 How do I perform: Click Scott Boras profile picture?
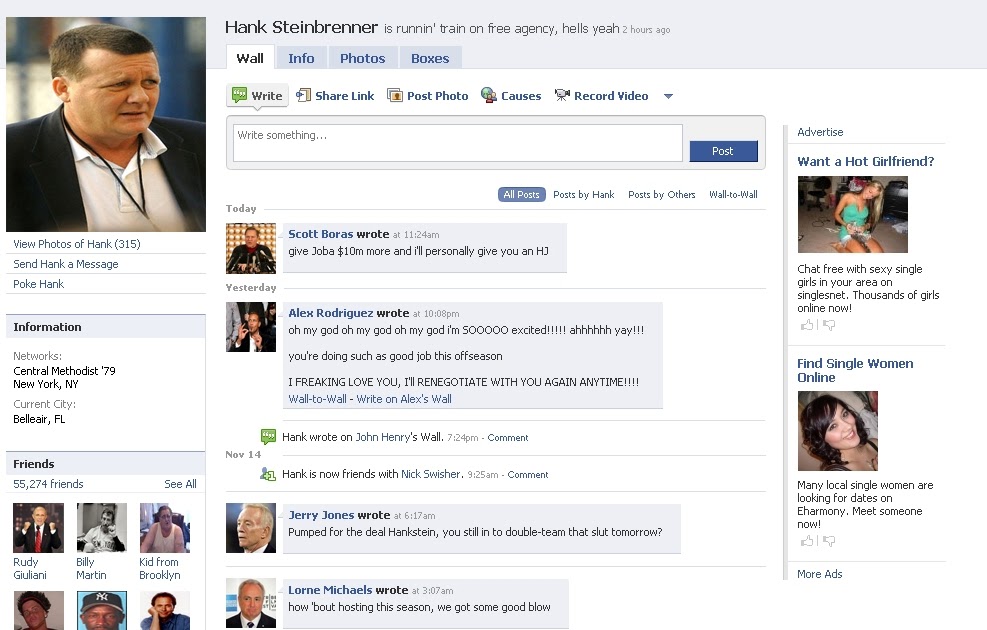coord(251,248)
